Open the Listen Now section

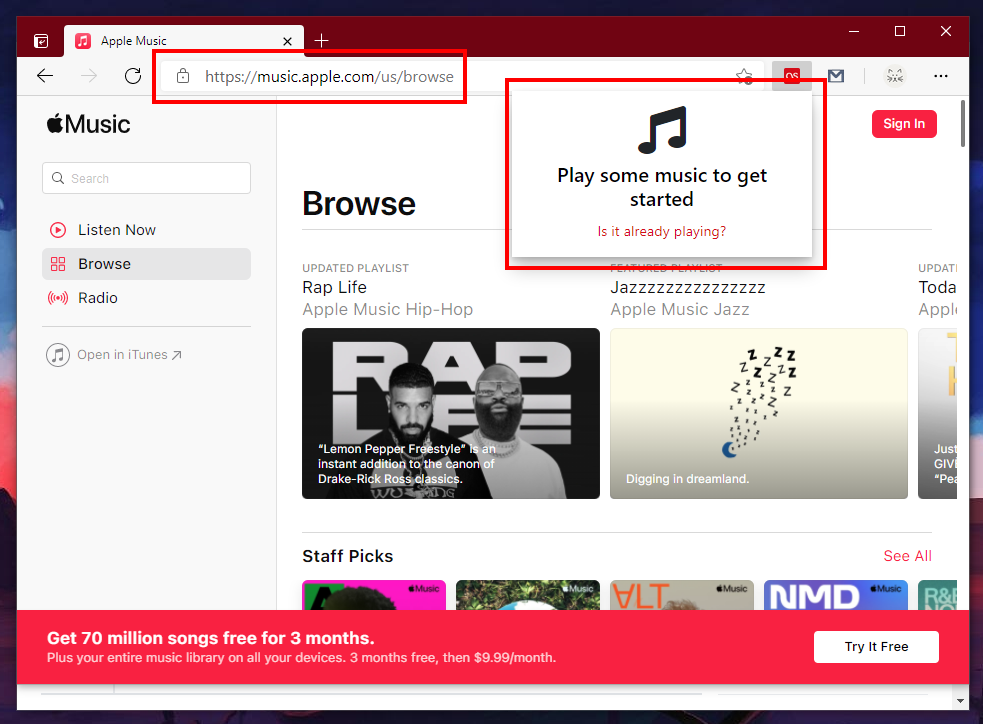click(118, 229)
